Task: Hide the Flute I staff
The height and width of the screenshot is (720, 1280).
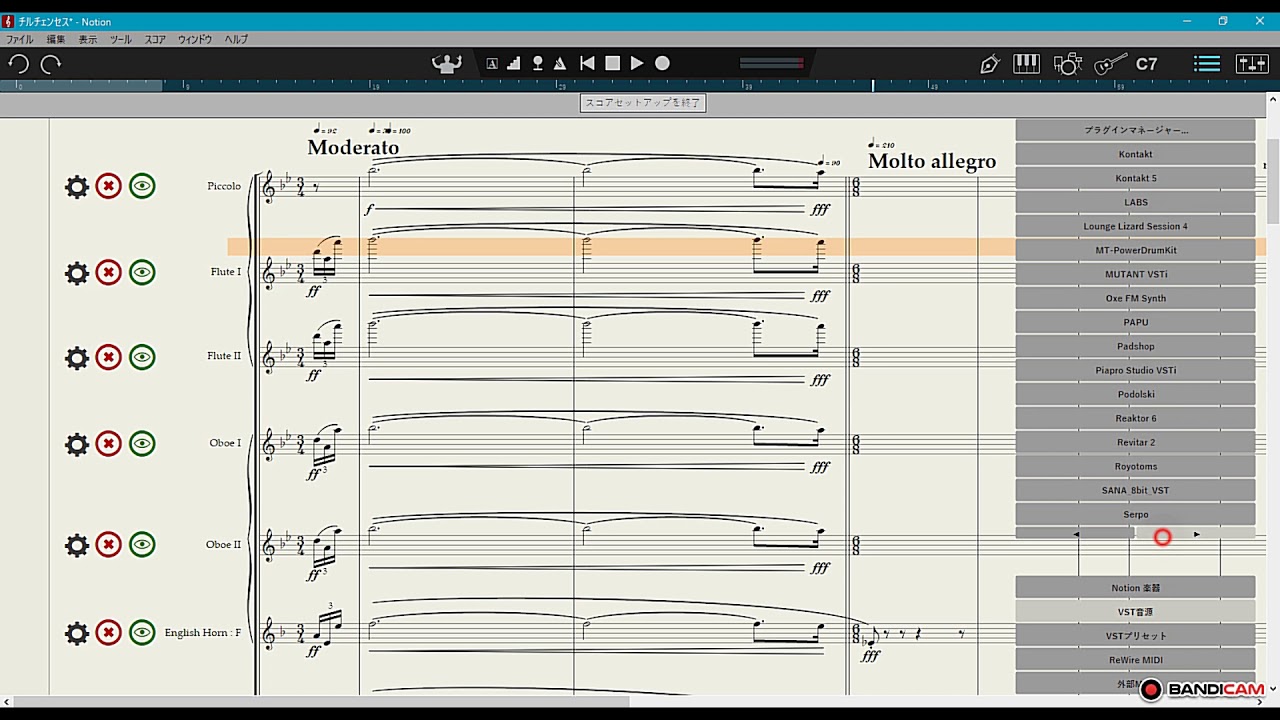Action: tap(142, 272)
